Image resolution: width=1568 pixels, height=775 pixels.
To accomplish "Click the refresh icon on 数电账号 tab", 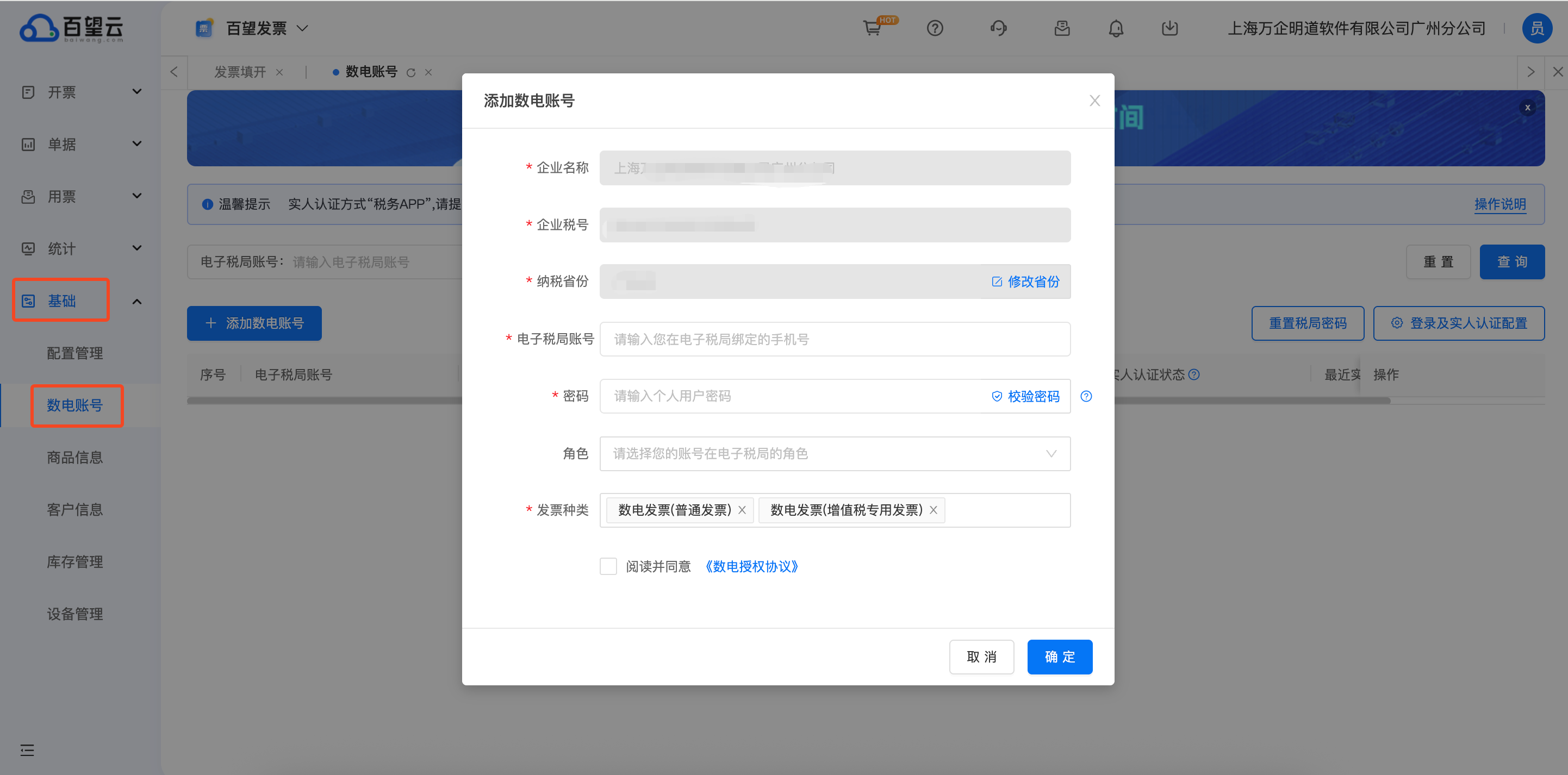I will (411, 72).
